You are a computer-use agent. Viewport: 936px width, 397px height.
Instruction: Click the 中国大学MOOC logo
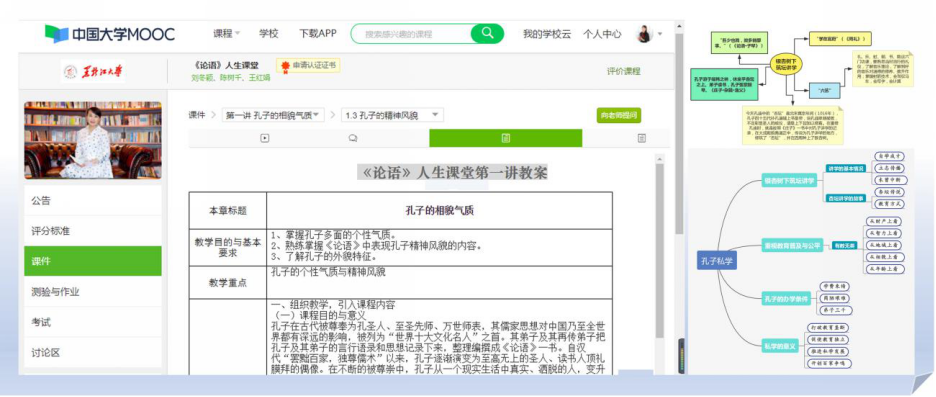[110, 34]
